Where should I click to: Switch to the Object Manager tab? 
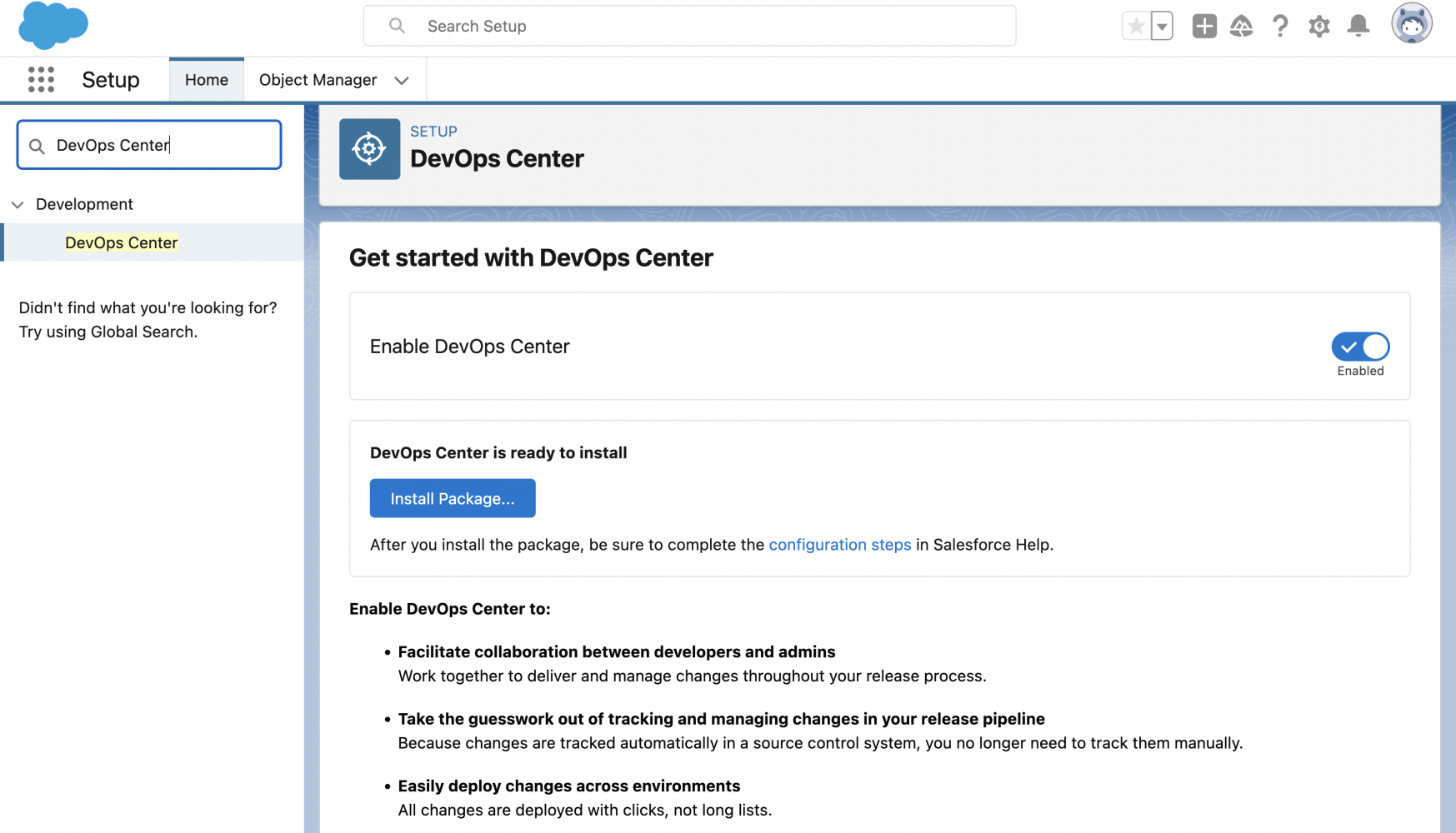point(318,80)
